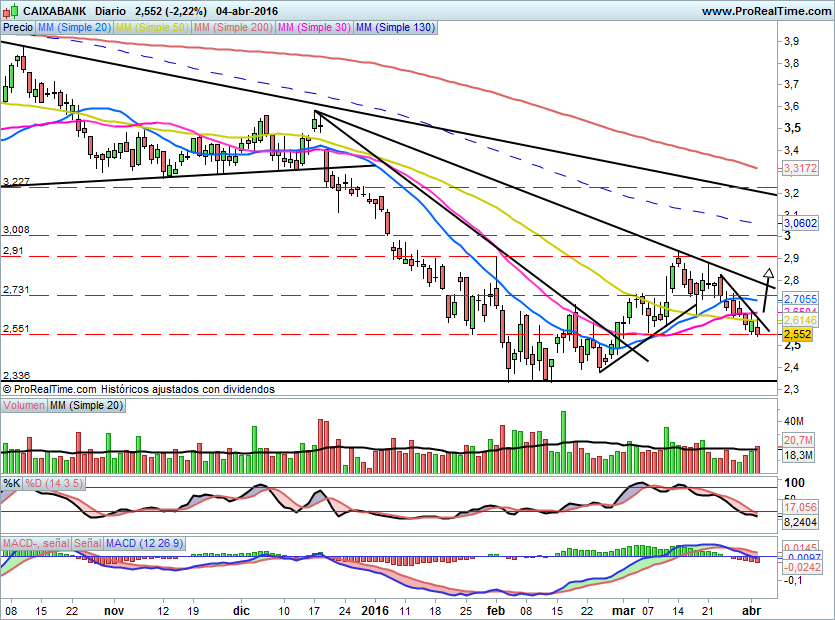The height and width of the screenshot is (620, 835).
Task: Click the feb month marker on time axis
Action: [496, 610]
